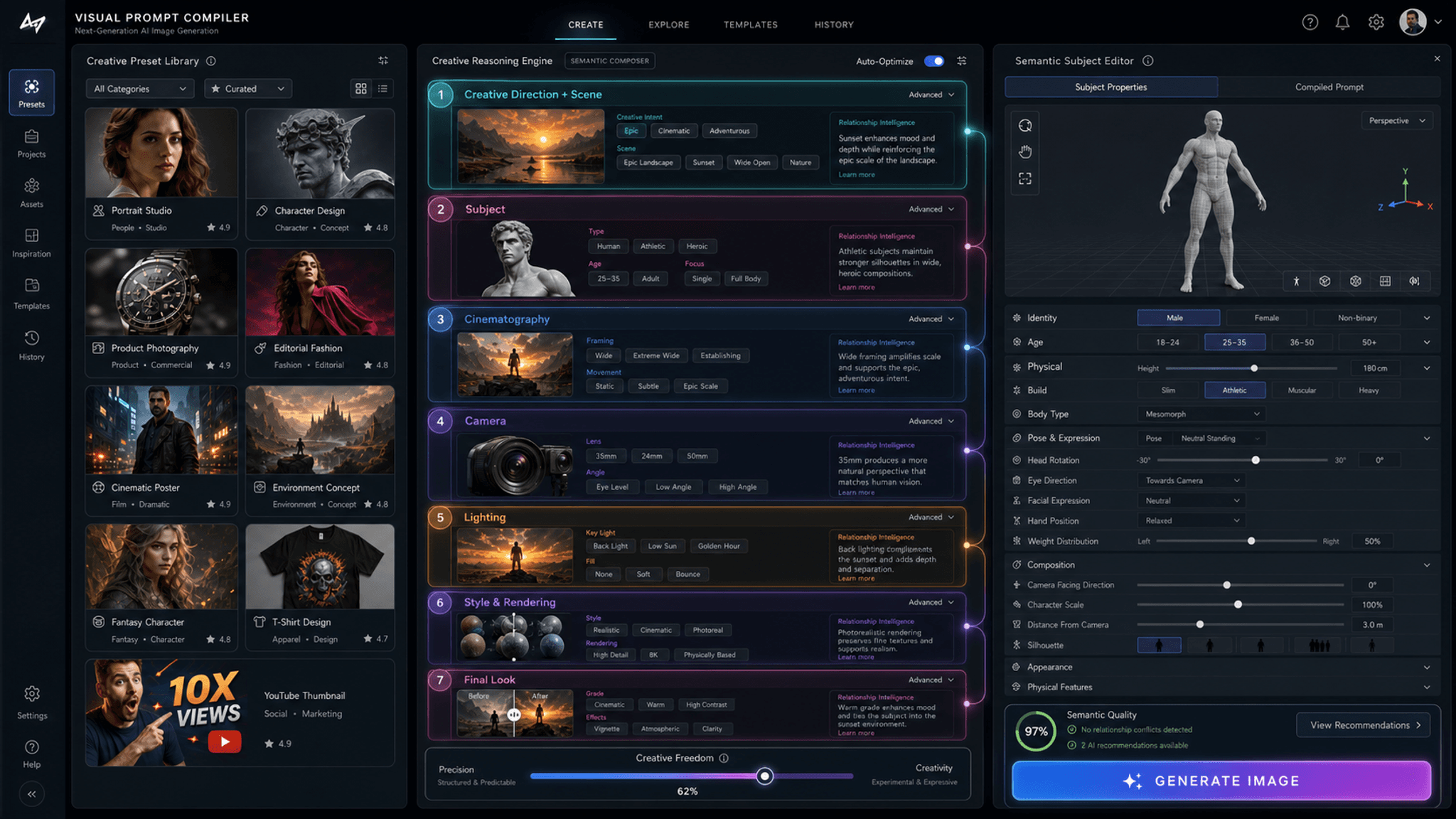The width and height of the screenshot is (1456, 819).
Task: Toggle the Golden Hour key light chip
Action: pos(719,546)
